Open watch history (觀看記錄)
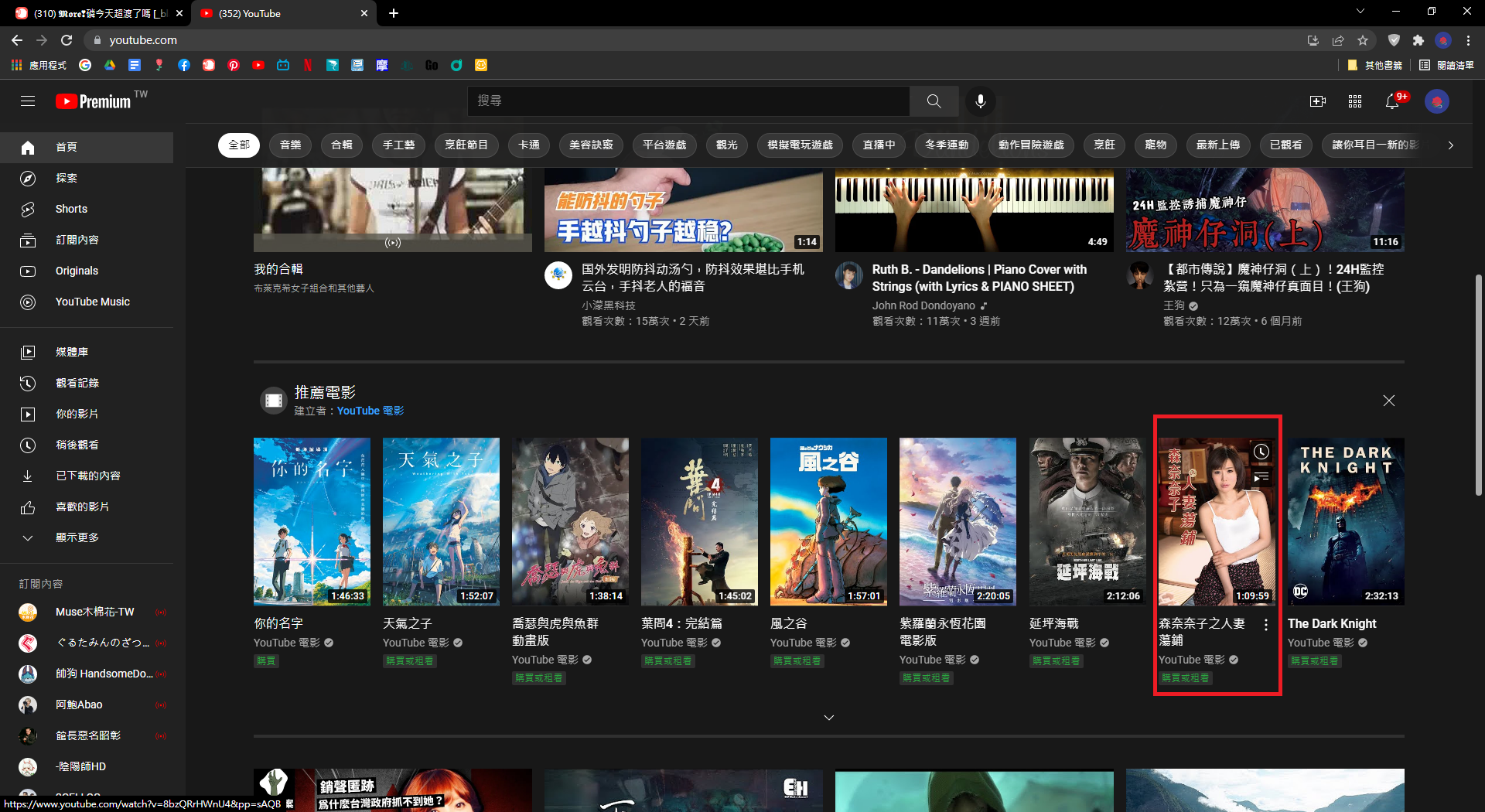The width and height of the screenshot is (1485, 812). pos(87,383)
